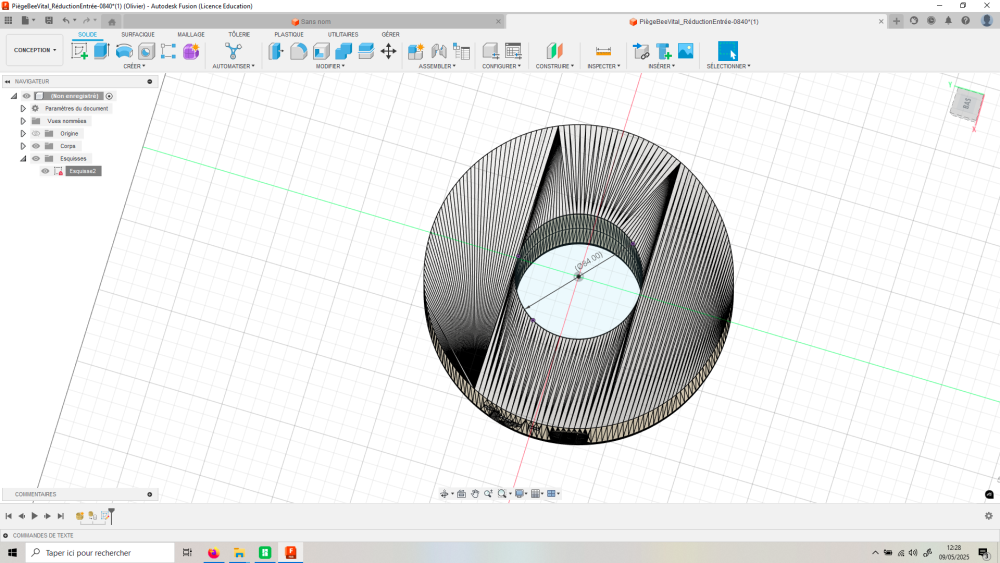1000x563 pixels.
Task: Show the Origine folder
Action: [x=36, y=134]
